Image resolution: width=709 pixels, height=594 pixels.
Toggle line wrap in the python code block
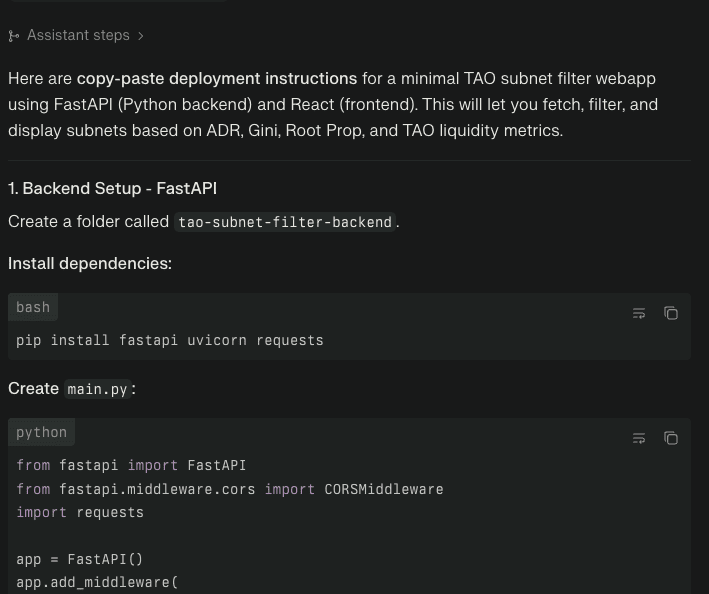point(639,438)
